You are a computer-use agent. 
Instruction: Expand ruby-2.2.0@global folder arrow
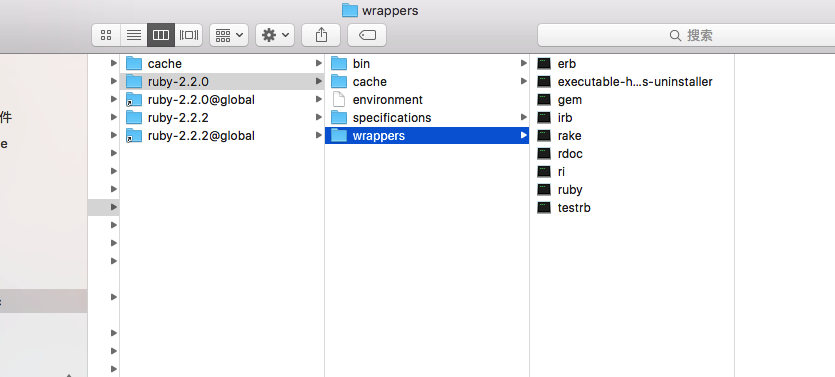point(318,100)
